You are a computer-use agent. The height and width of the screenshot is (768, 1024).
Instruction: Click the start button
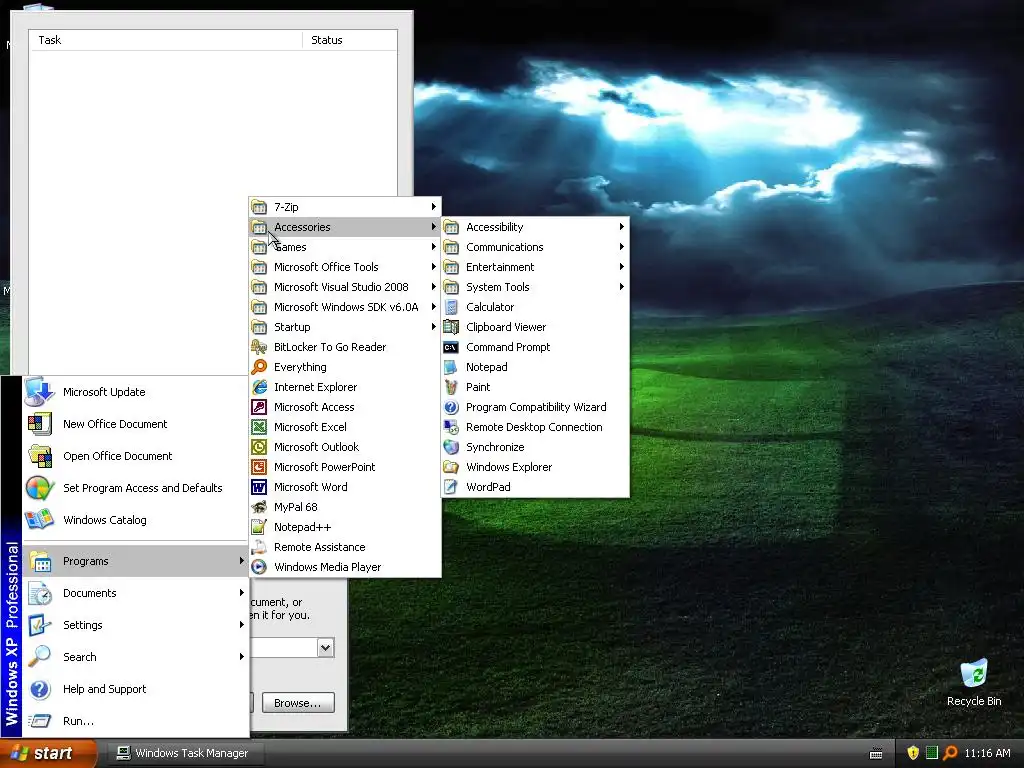point(48,754)
